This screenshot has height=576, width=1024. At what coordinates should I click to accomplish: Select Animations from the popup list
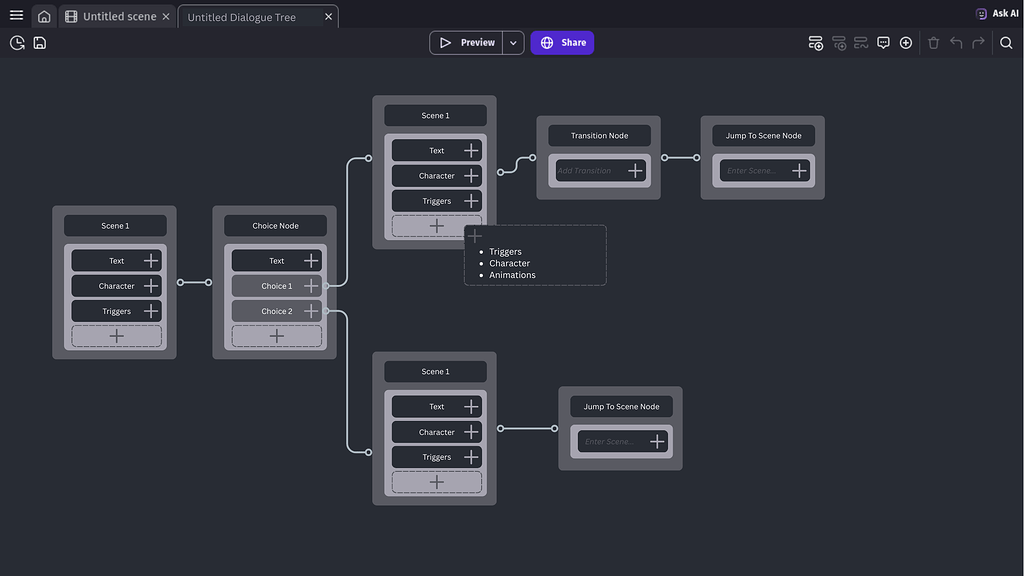(511, 274)
